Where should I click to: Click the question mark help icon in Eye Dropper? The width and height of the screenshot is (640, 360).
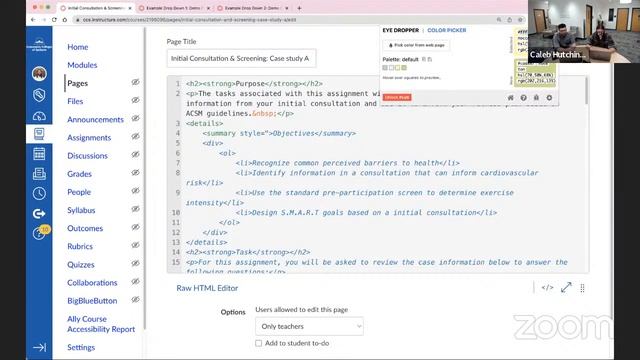pos(523,98)
